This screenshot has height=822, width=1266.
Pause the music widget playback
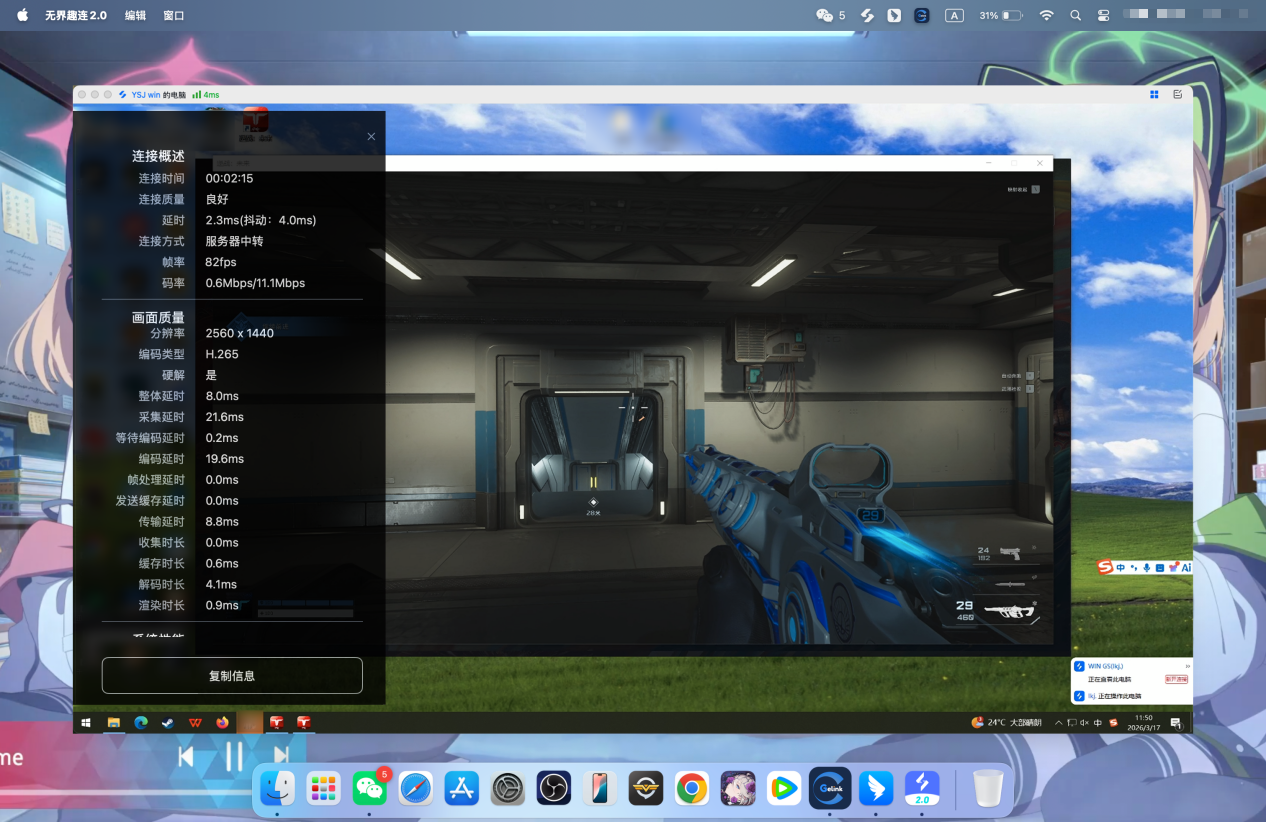click(x=233, y=757)
